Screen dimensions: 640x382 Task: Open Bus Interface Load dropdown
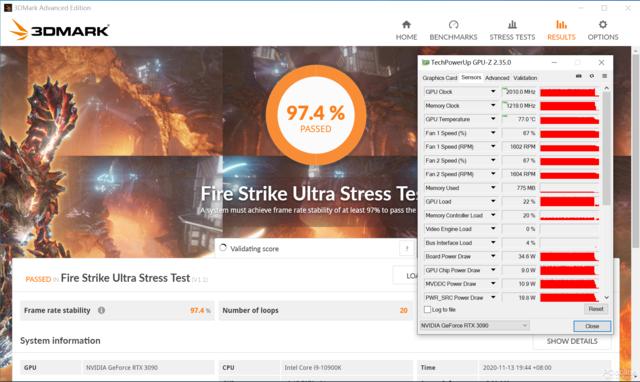pyautogui.click(x=493, y=243)
